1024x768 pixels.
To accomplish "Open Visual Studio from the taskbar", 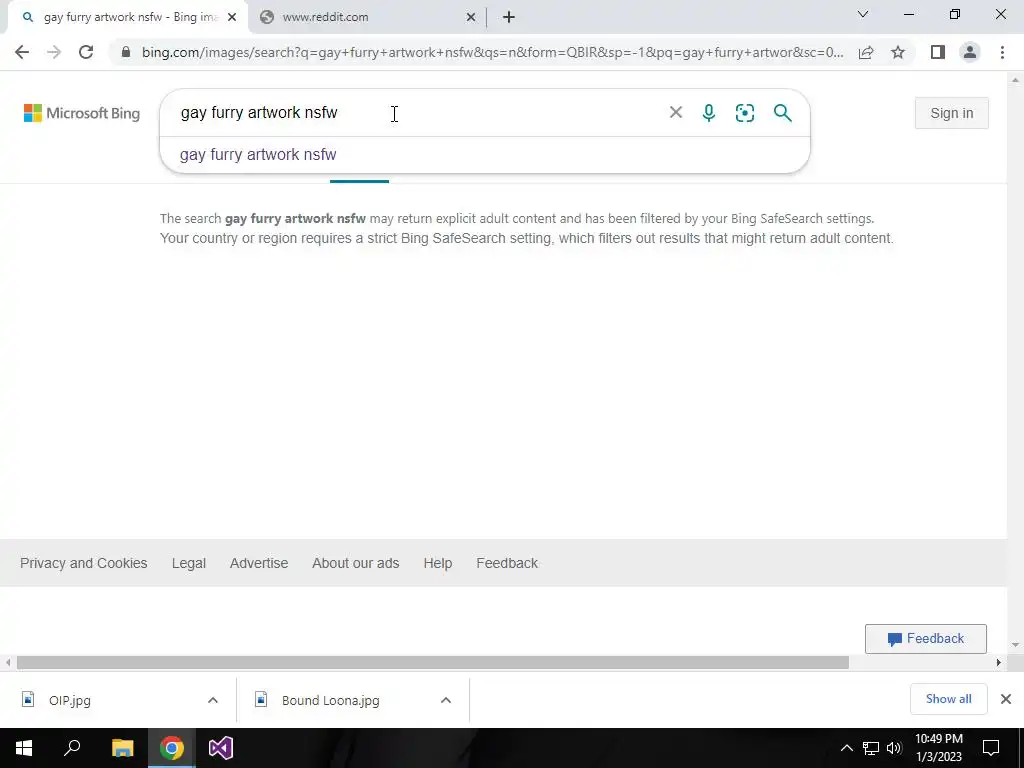I will [221, 748].
